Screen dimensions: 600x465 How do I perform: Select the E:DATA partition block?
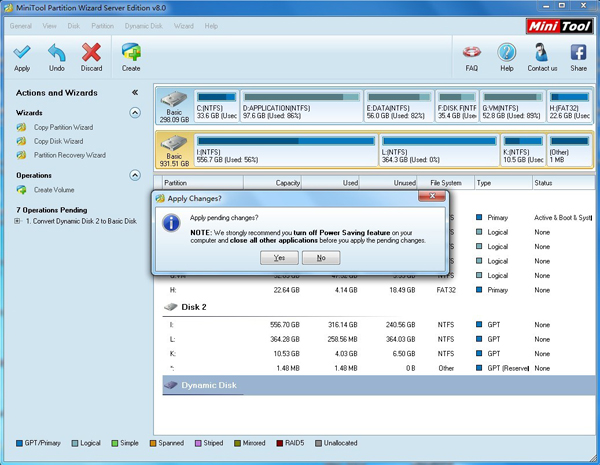[399, 106]
